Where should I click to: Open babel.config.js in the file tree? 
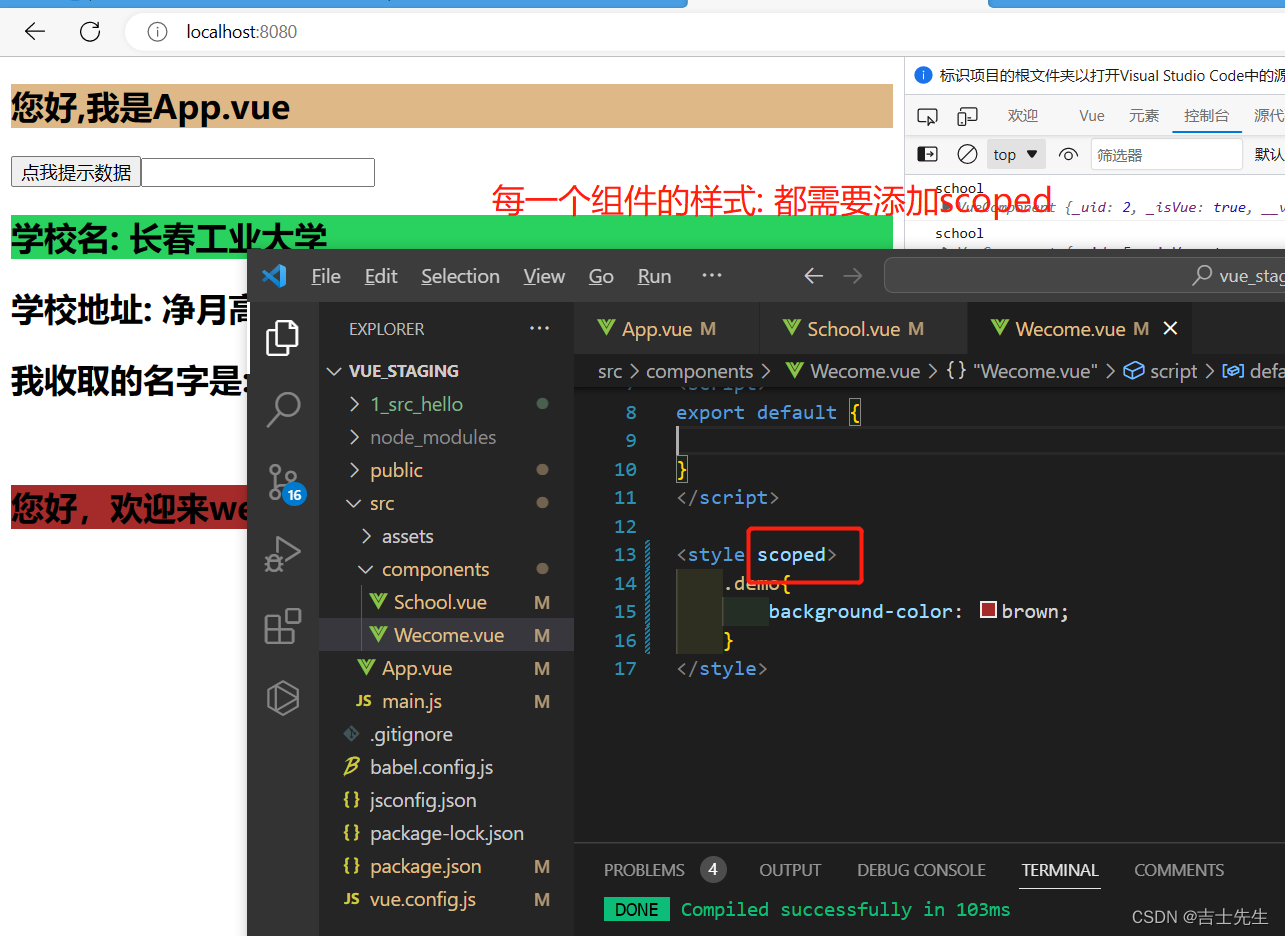(x=447, y=767)
